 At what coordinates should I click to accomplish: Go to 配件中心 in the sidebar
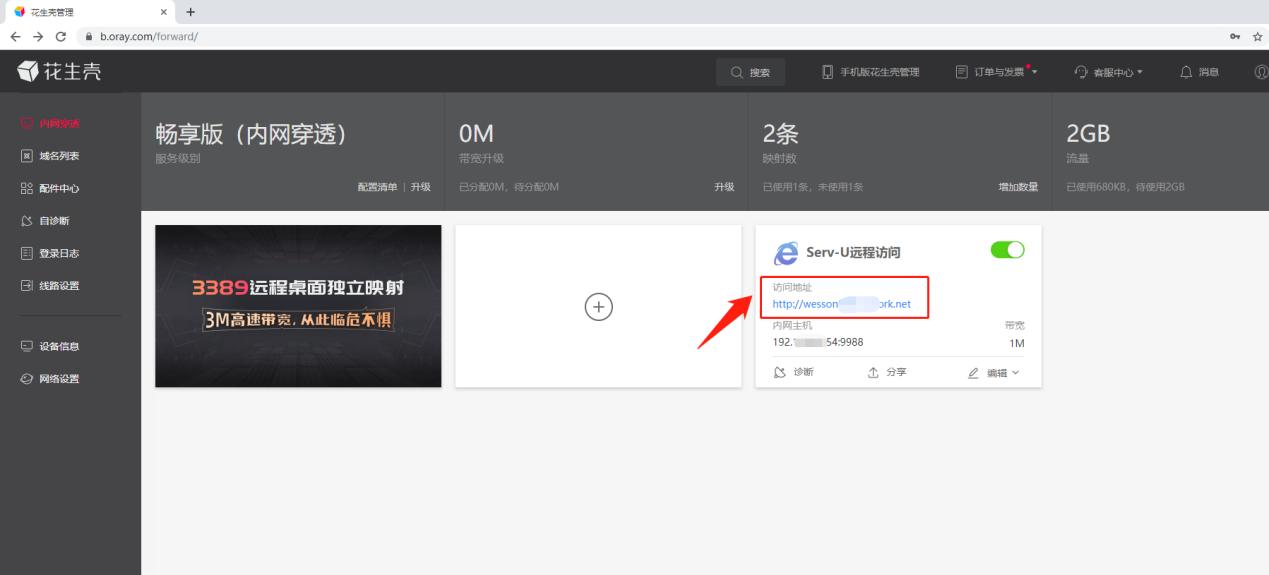(50, 188)
